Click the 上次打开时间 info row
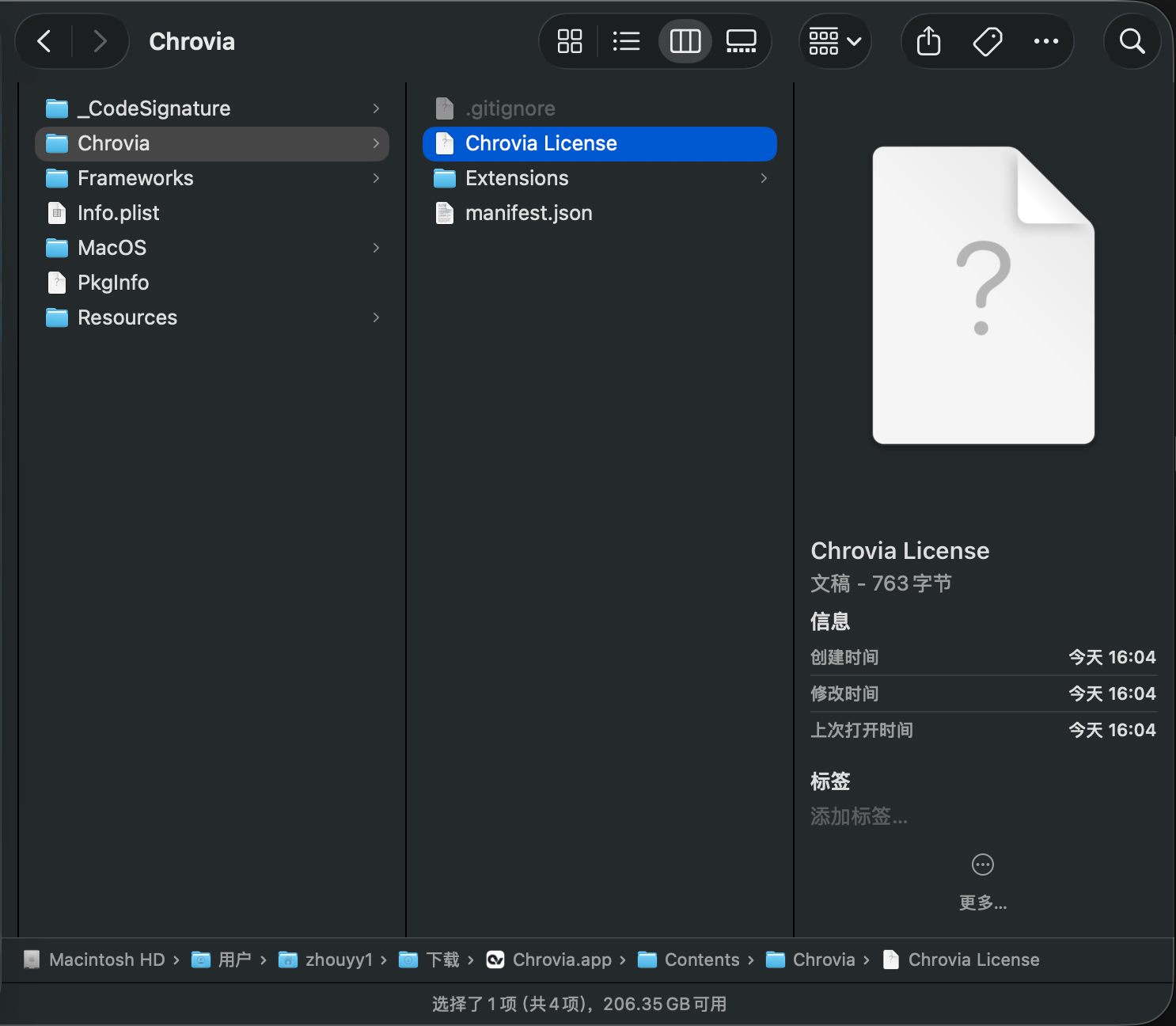This screenshot has height=1026, width=1176. [x=983, y=730]
